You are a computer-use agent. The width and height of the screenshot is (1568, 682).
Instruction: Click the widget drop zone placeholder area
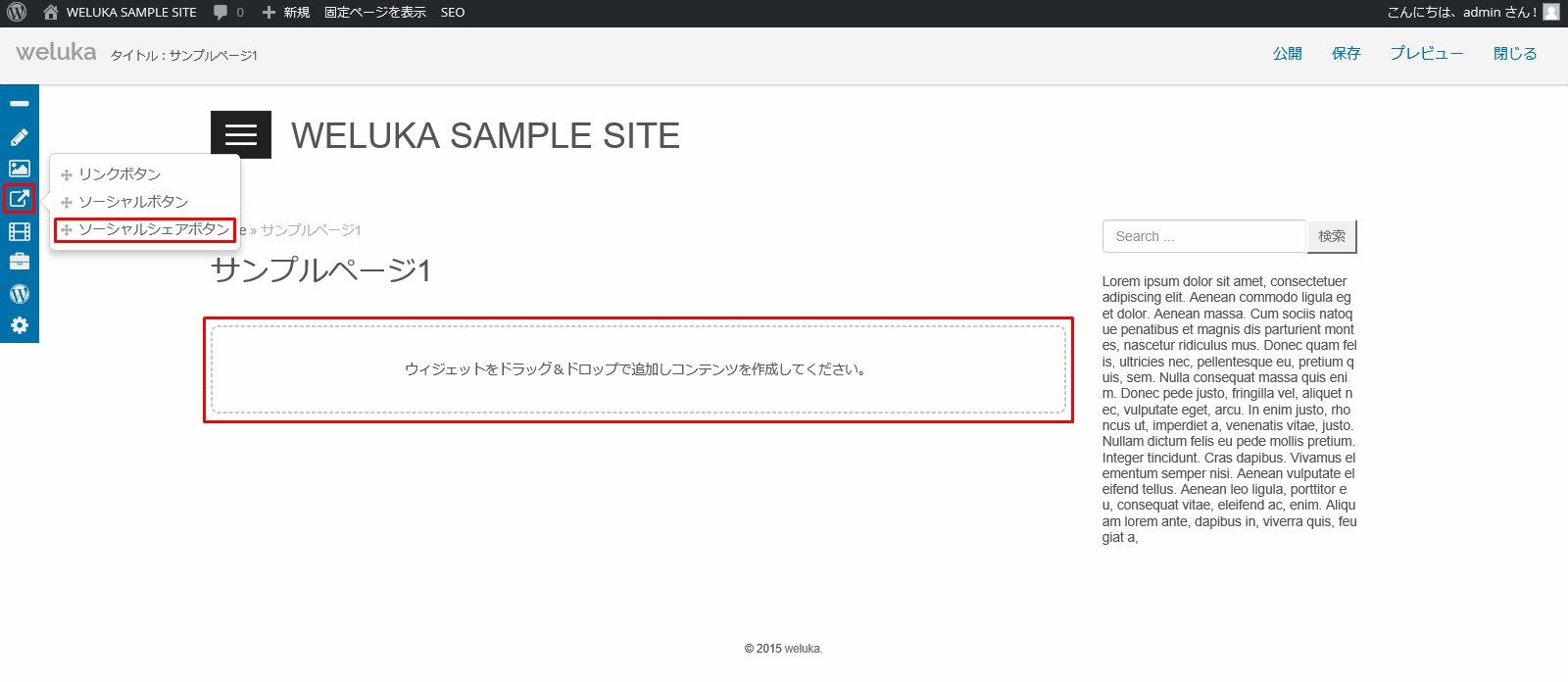[638, 369]
